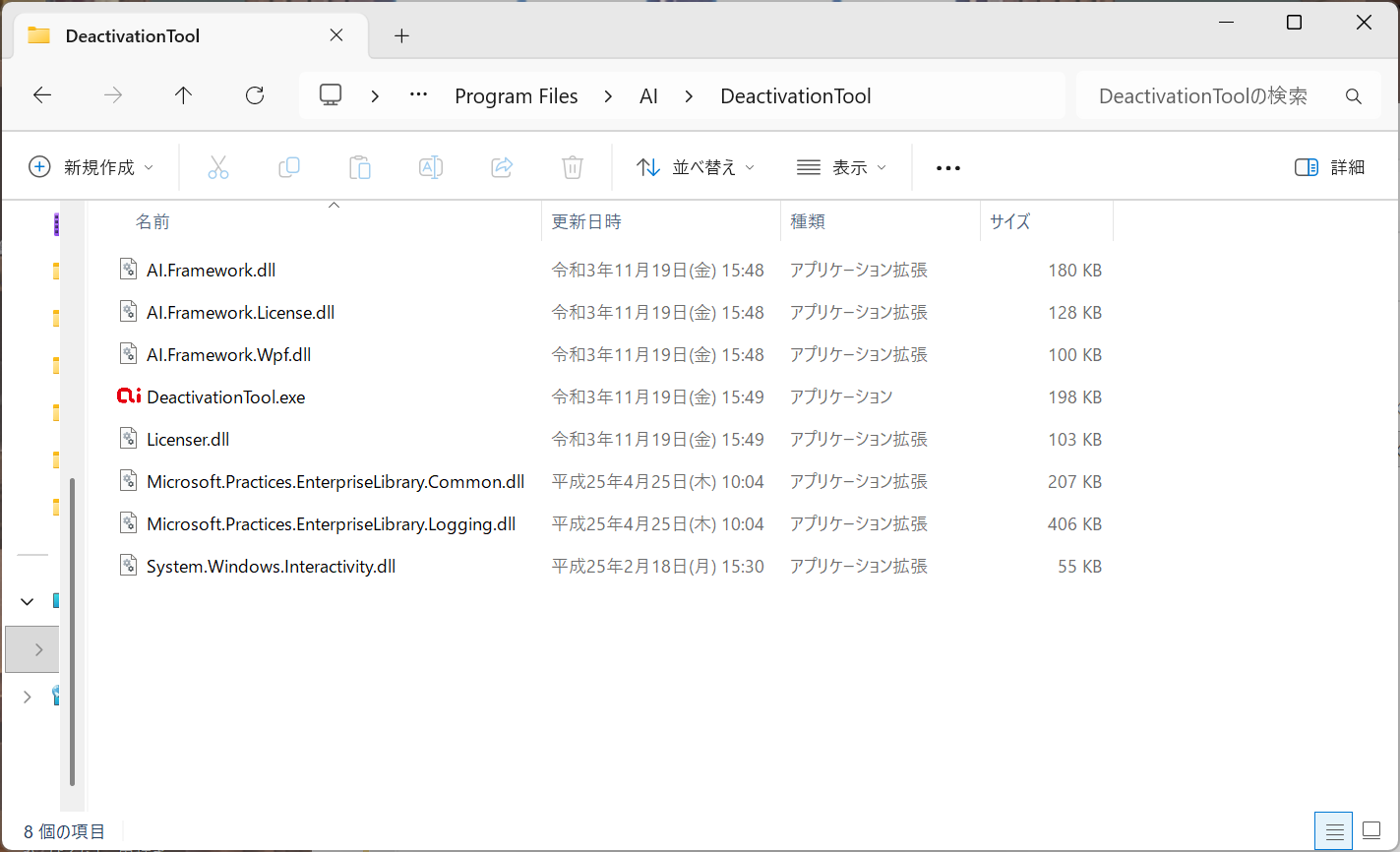Navigate to Program Files in breadcrumb
Viewport: 1400px width, 852px height.
pos(516,96)
